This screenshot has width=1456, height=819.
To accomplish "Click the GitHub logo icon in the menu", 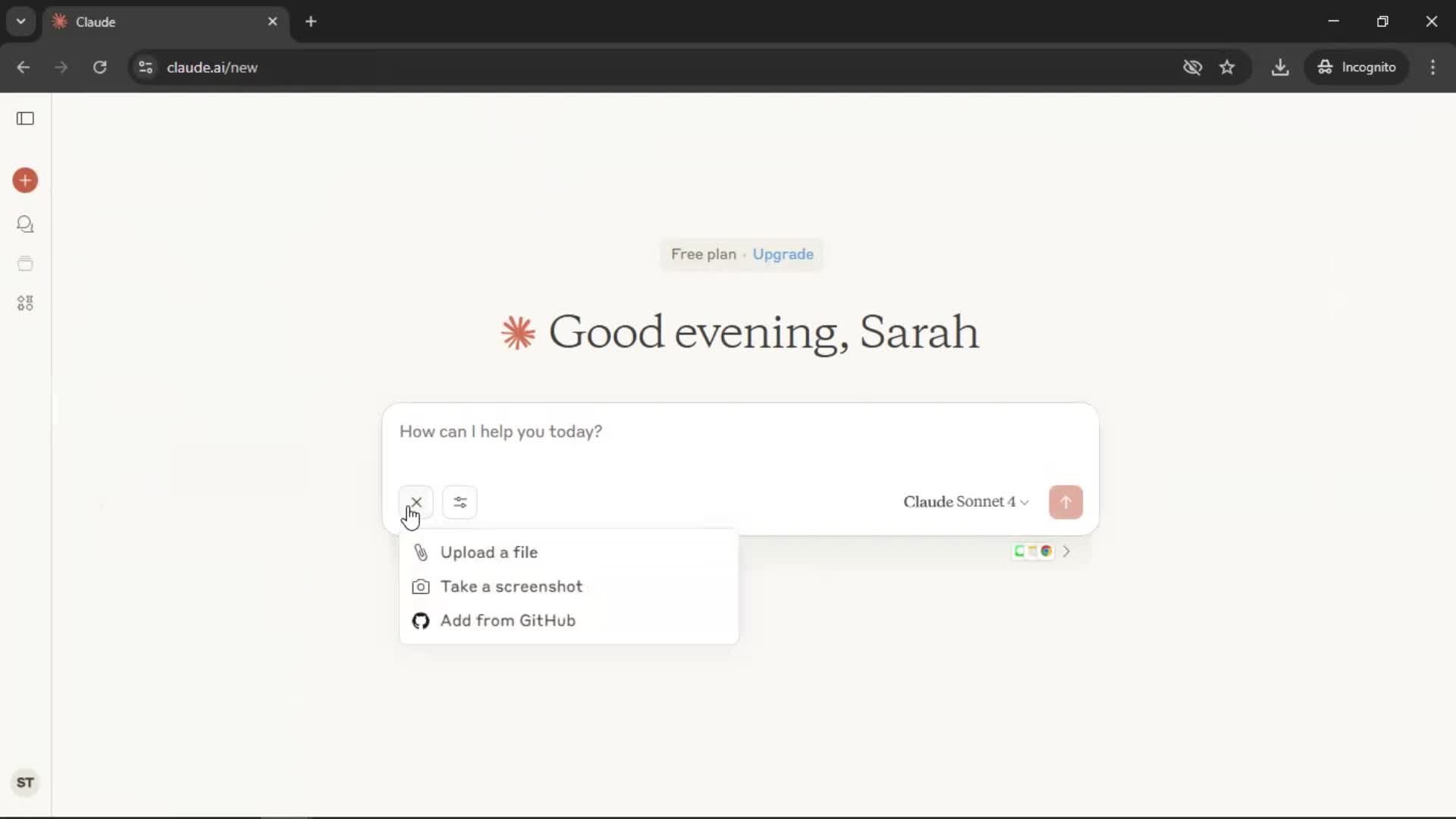I will tap(421, 621).
